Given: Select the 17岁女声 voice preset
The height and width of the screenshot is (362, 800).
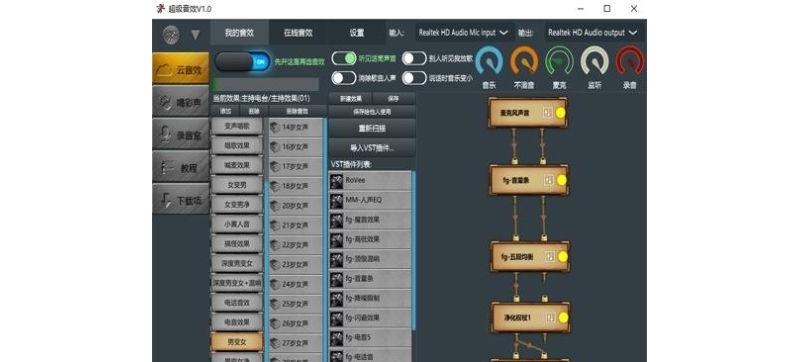Looking at the screenshot, I should pos(296,167).
